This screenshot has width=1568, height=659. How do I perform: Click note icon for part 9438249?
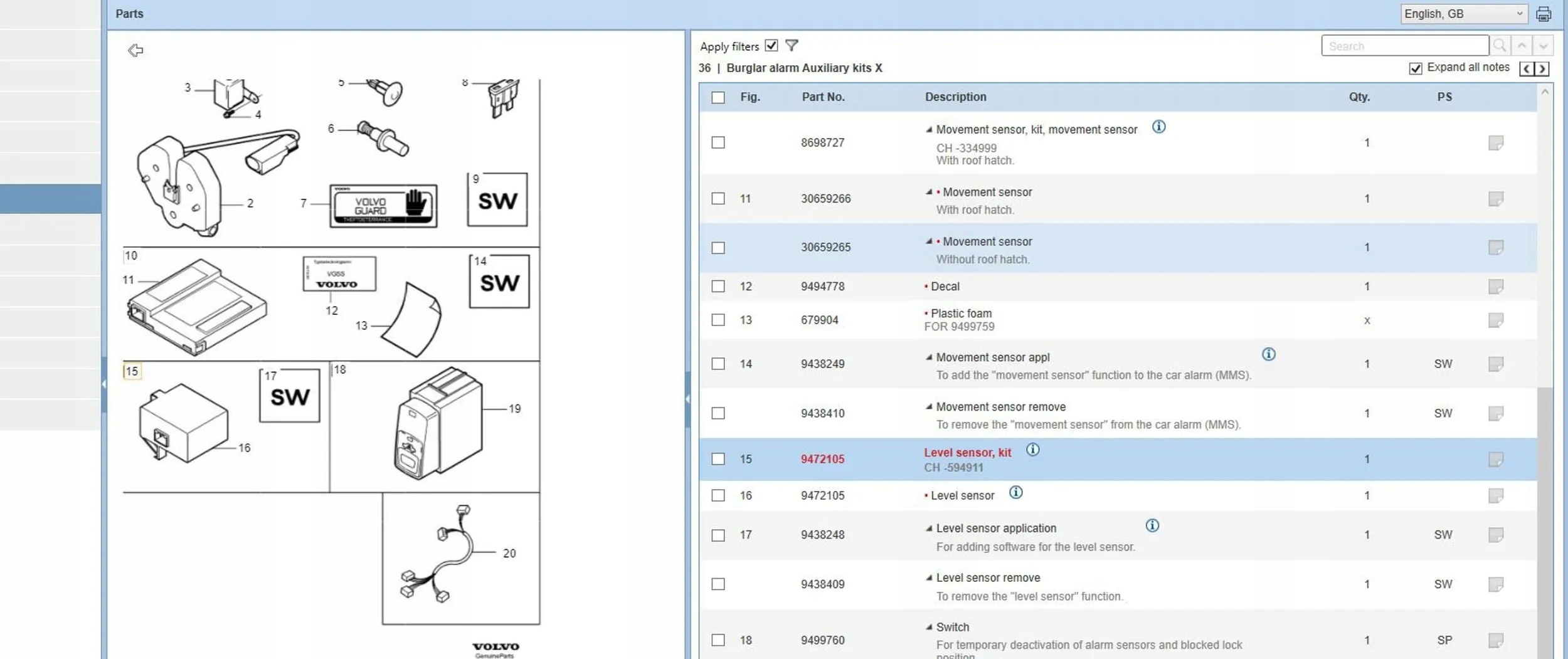pyautogui.click(x=1496, y=364)
